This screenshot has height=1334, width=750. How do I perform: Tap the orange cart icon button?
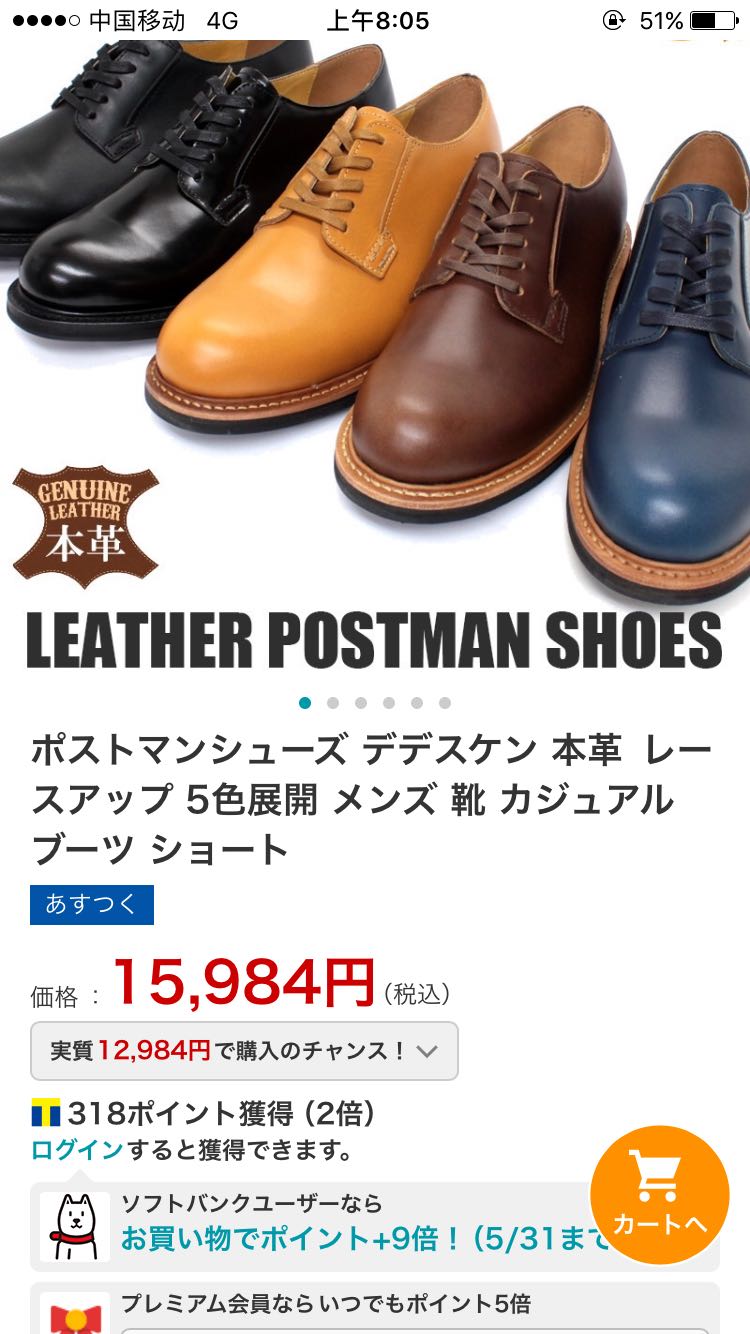(x=659, y=1195)
